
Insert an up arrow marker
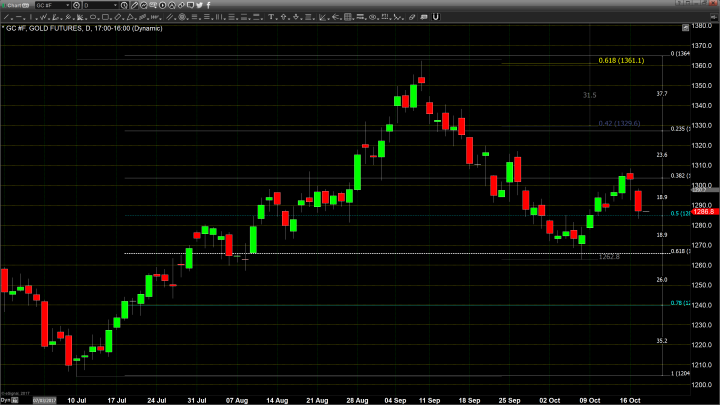pos(283,17)
